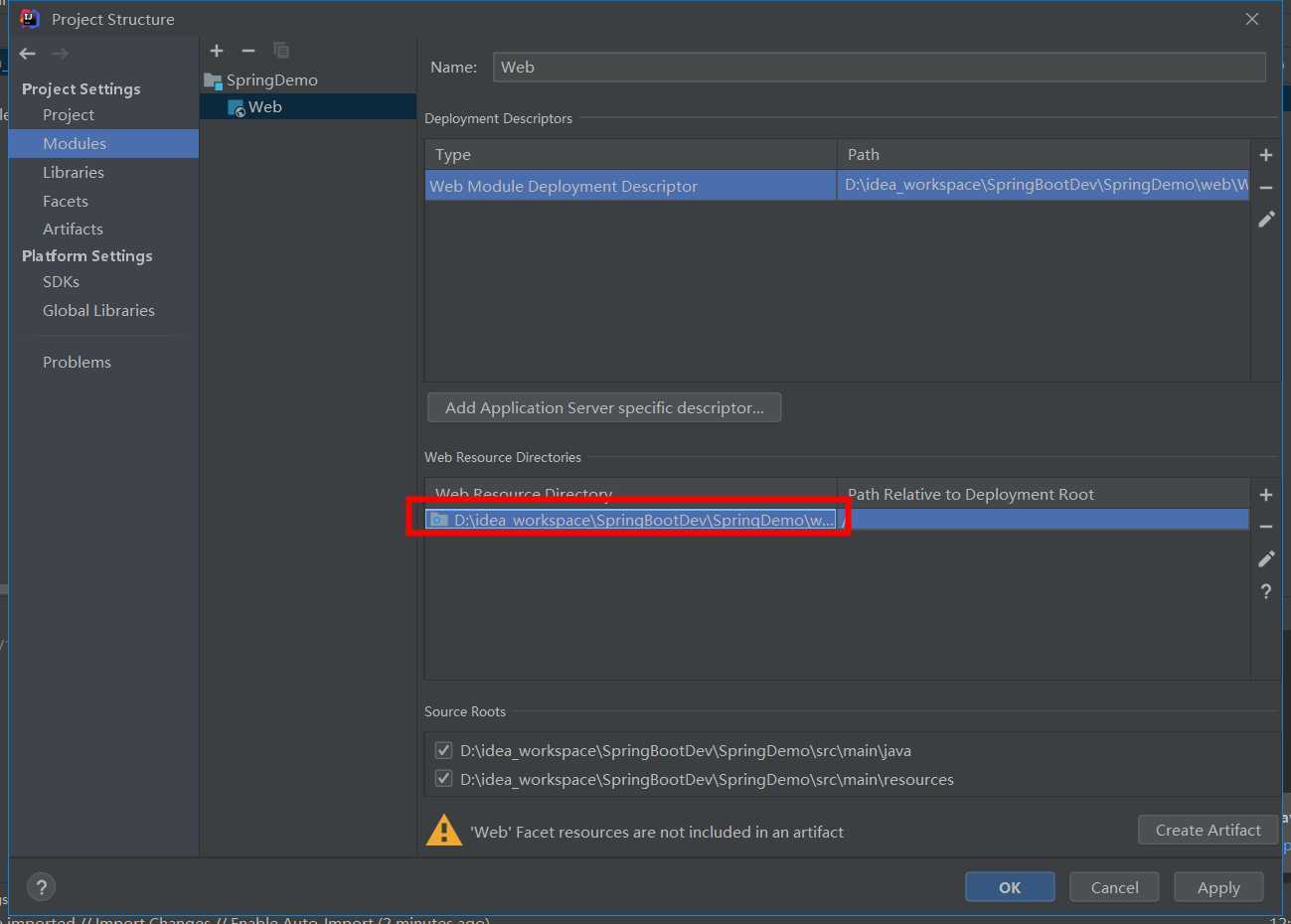Remove selected module with minus icon
The height and width of the screenshot is (924, 1291).
(x=248, y=51)
